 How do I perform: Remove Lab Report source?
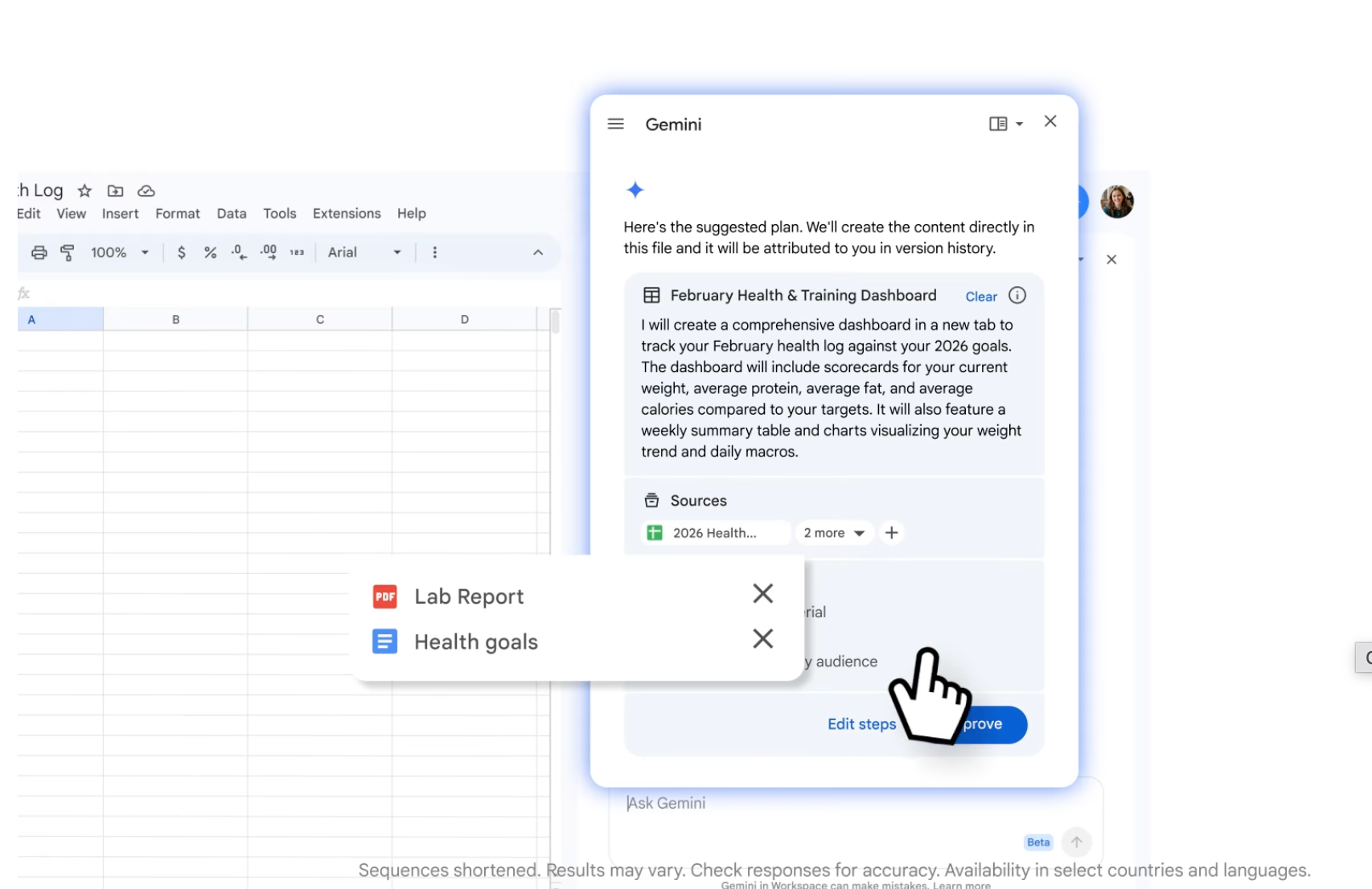pyautogui.click(x=762, y=593)
